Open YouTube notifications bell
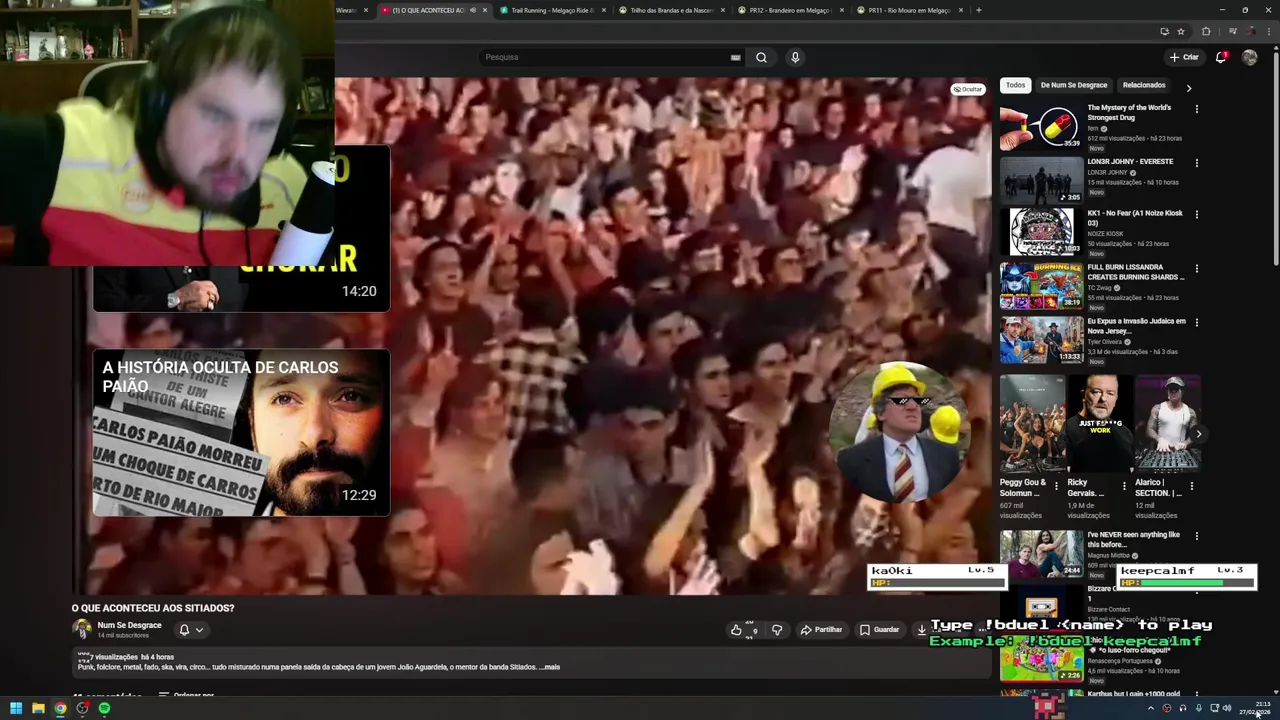The height and width of the screenshot is (720, 1280). (x=1221, y=57)
